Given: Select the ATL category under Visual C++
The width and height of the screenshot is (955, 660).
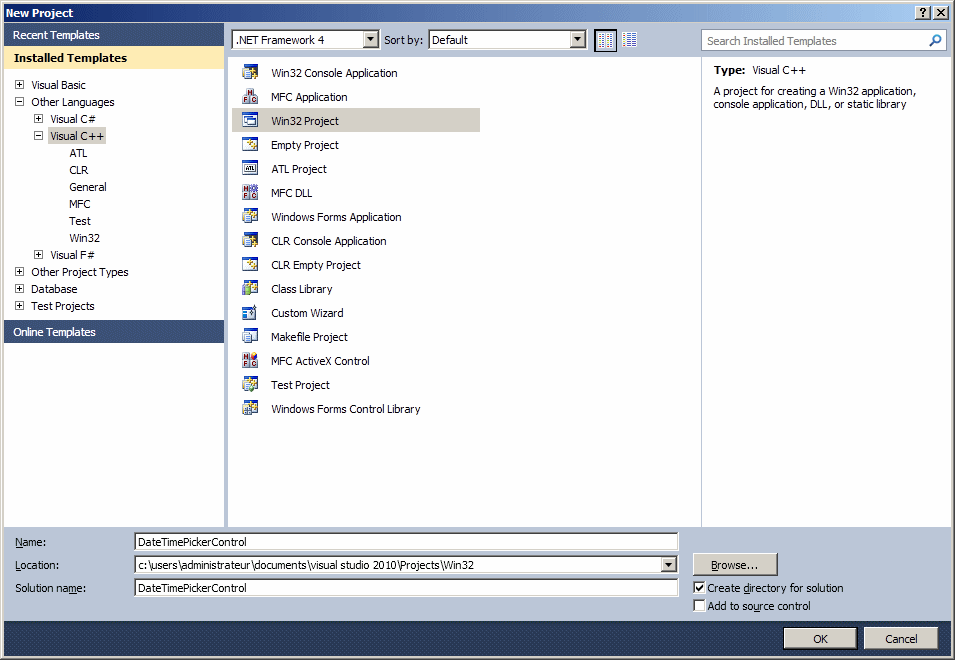Looking at the screenshot, I should 78,153.
